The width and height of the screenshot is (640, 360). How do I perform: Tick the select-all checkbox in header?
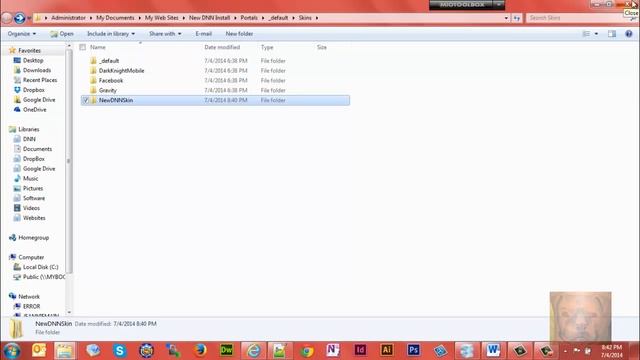tap(83, 47)
